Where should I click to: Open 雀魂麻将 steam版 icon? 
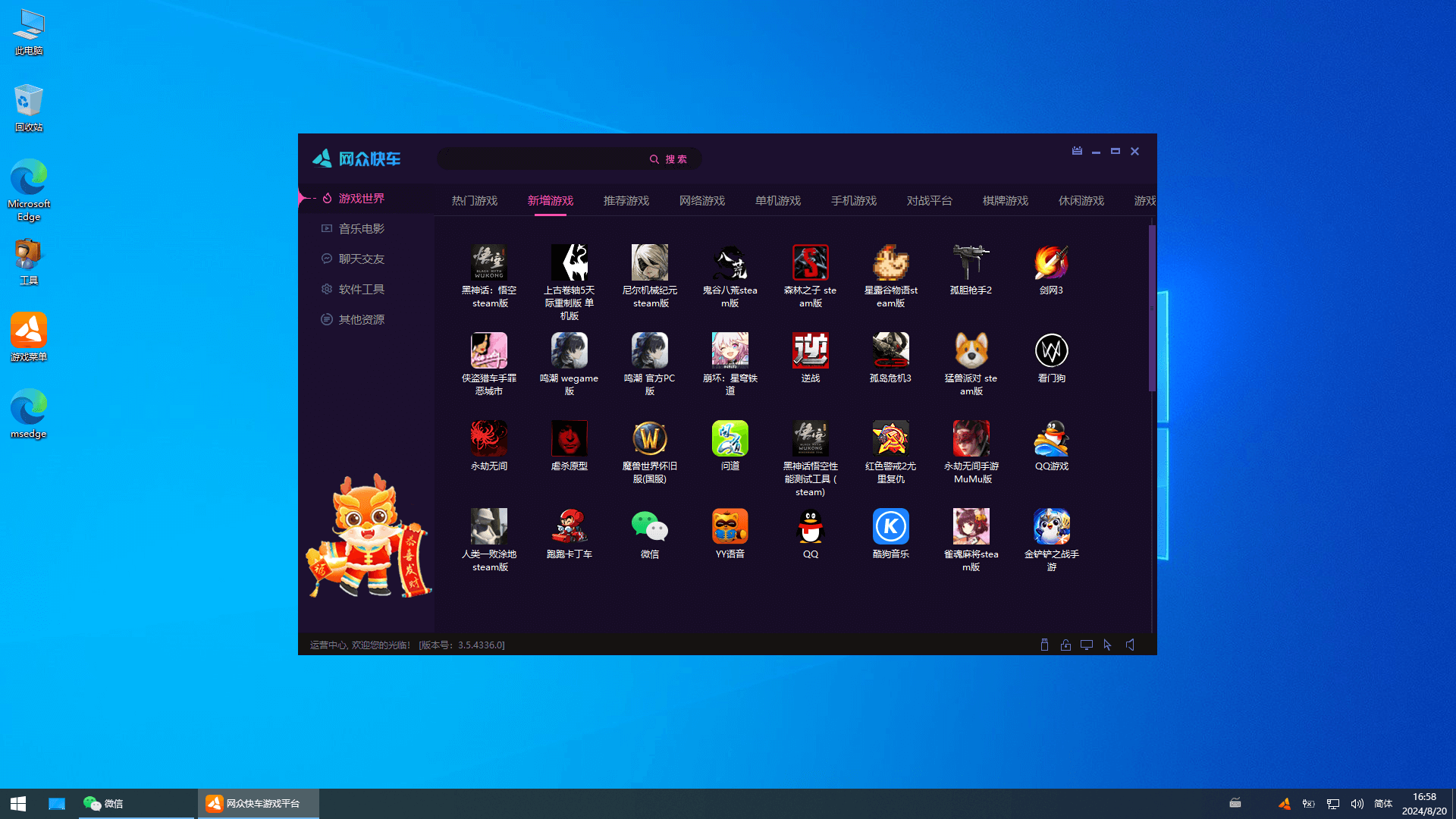point(971,526)
